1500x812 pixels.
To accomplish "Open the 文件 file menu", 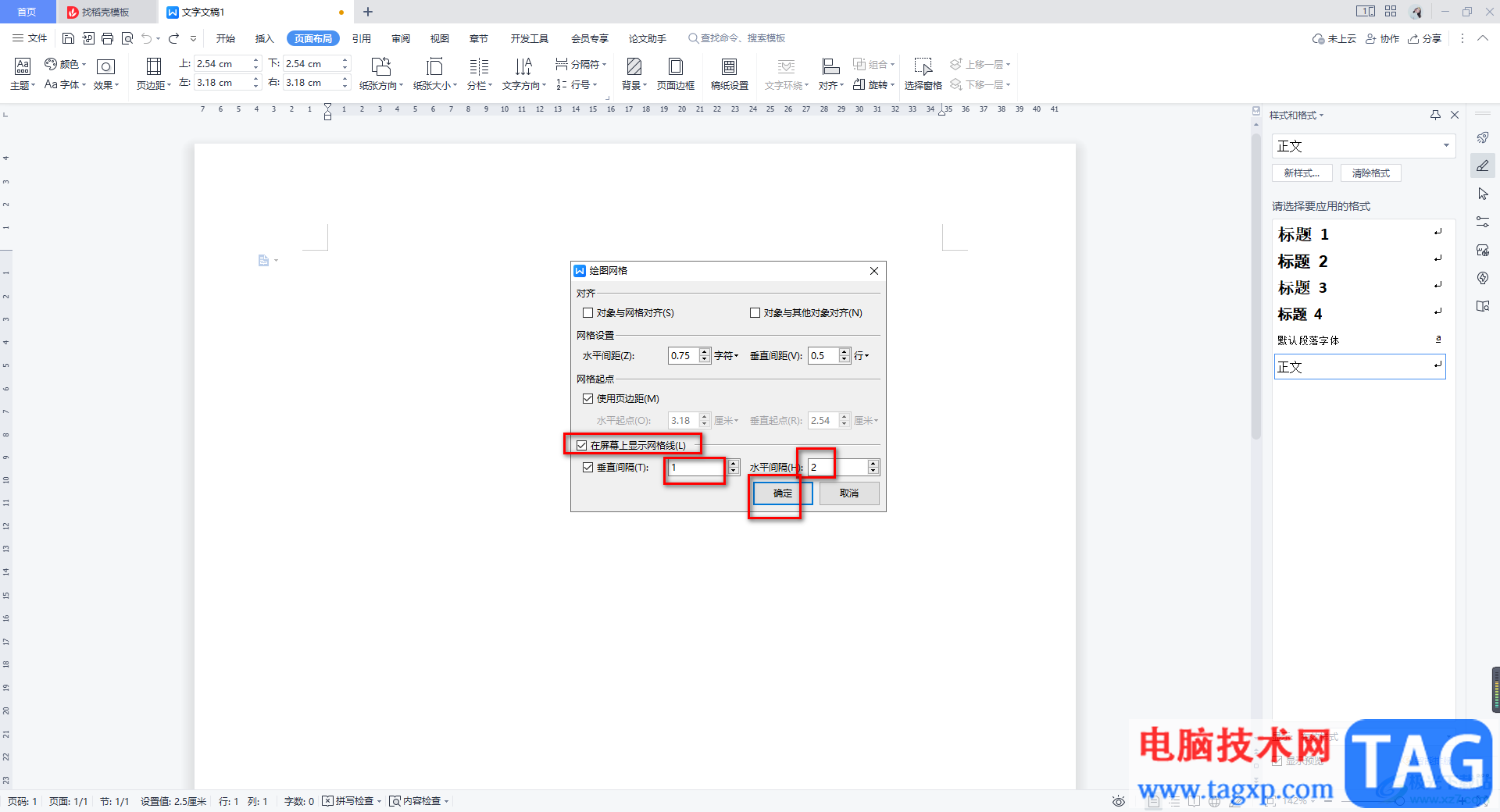I will click(x=30, y=38).
